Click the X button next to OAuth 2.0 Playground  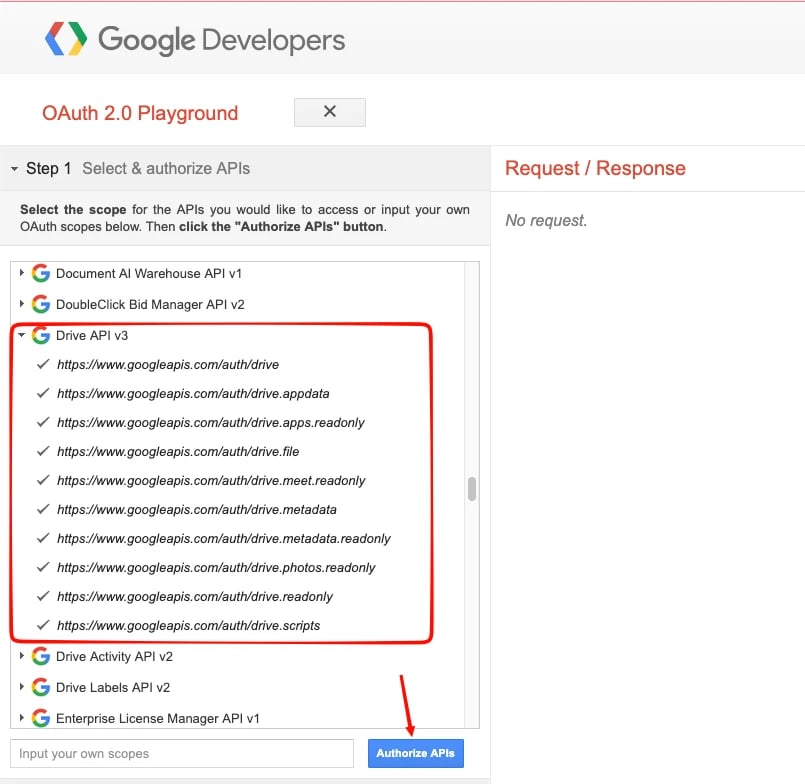click(x=330, y=112)
